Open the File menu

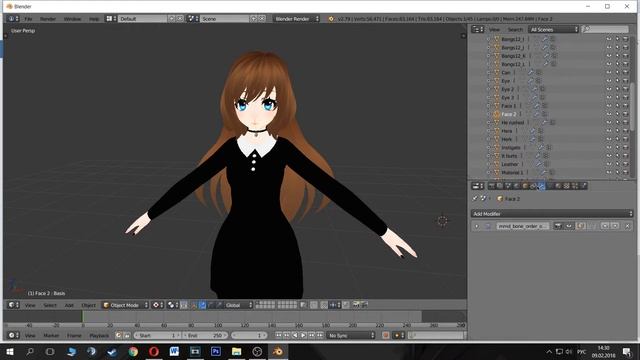[28, 19]
